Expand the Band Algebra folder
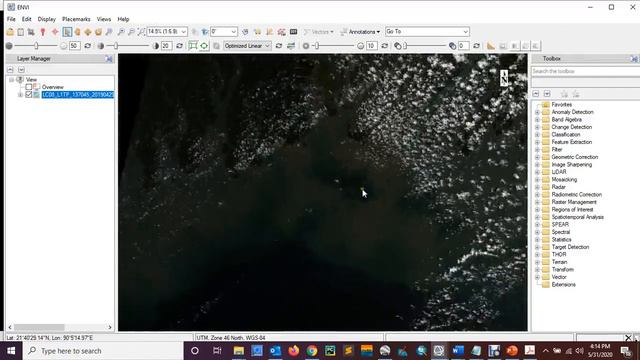This screenshot has width=640, height=360. [537, 120]
